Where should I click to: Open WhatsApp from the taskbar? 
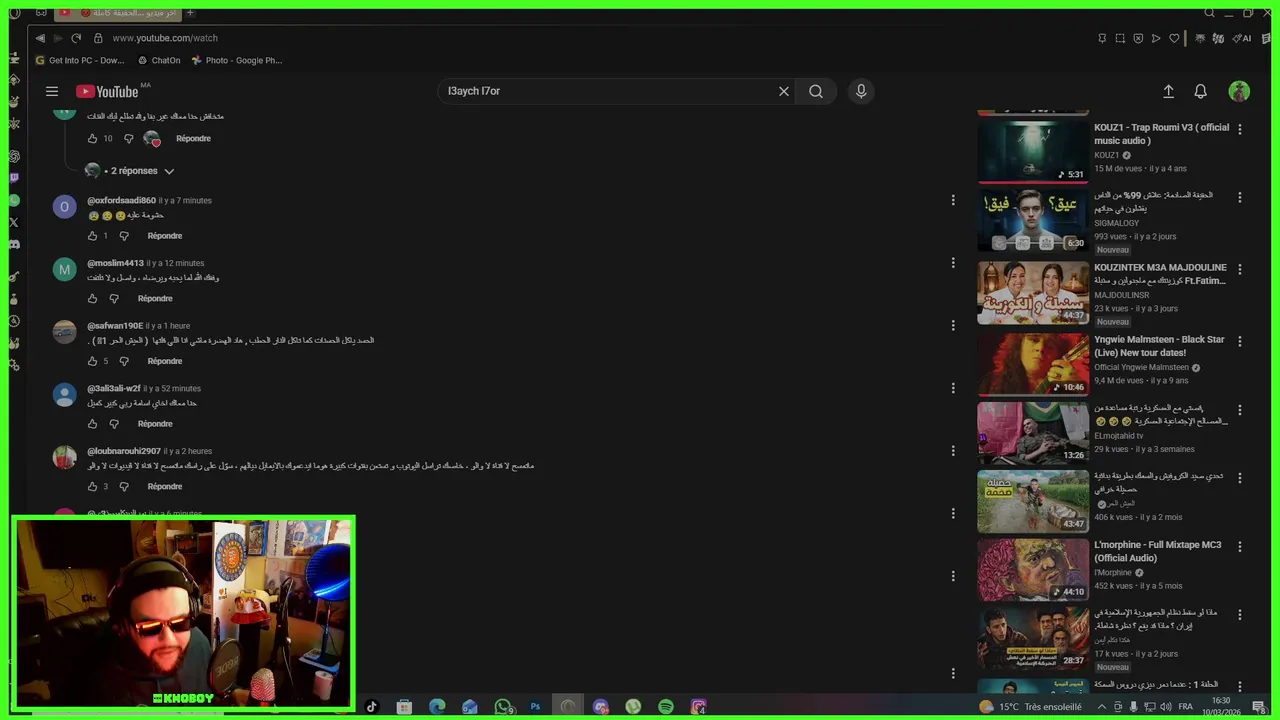pos(503,707)
